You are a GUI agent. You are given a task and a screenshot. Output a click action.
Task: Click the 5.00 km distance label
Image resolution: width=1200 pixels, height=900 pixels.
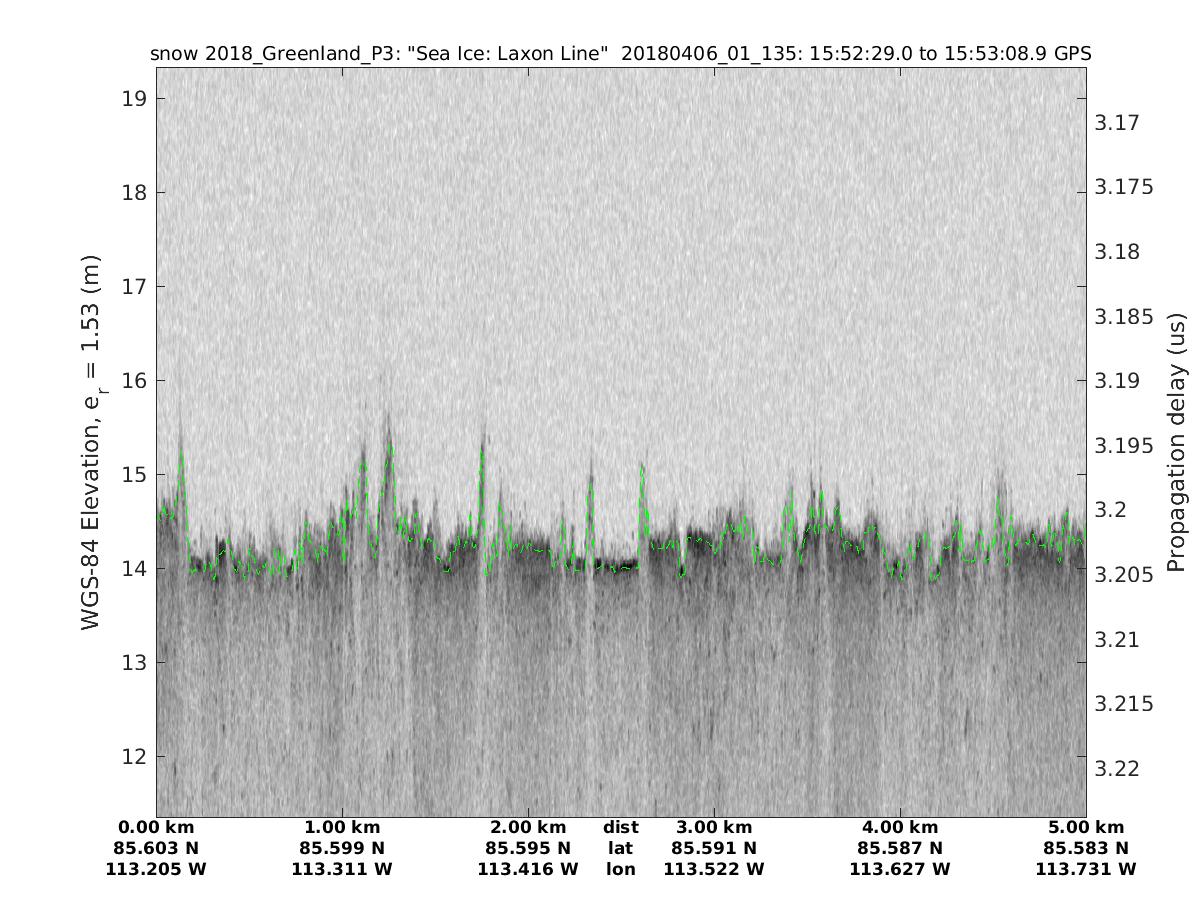click(x=1086, y=828)
